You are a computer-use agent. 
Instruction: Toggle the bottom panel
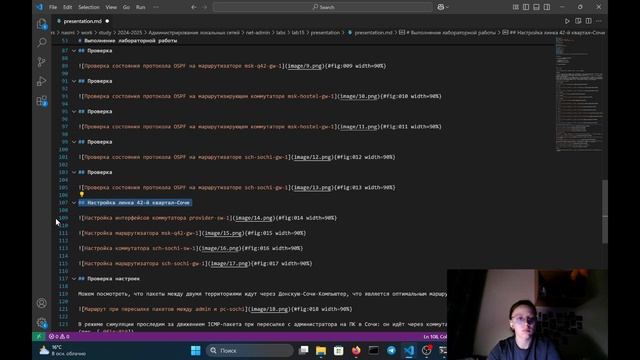(x=536, y=7)
